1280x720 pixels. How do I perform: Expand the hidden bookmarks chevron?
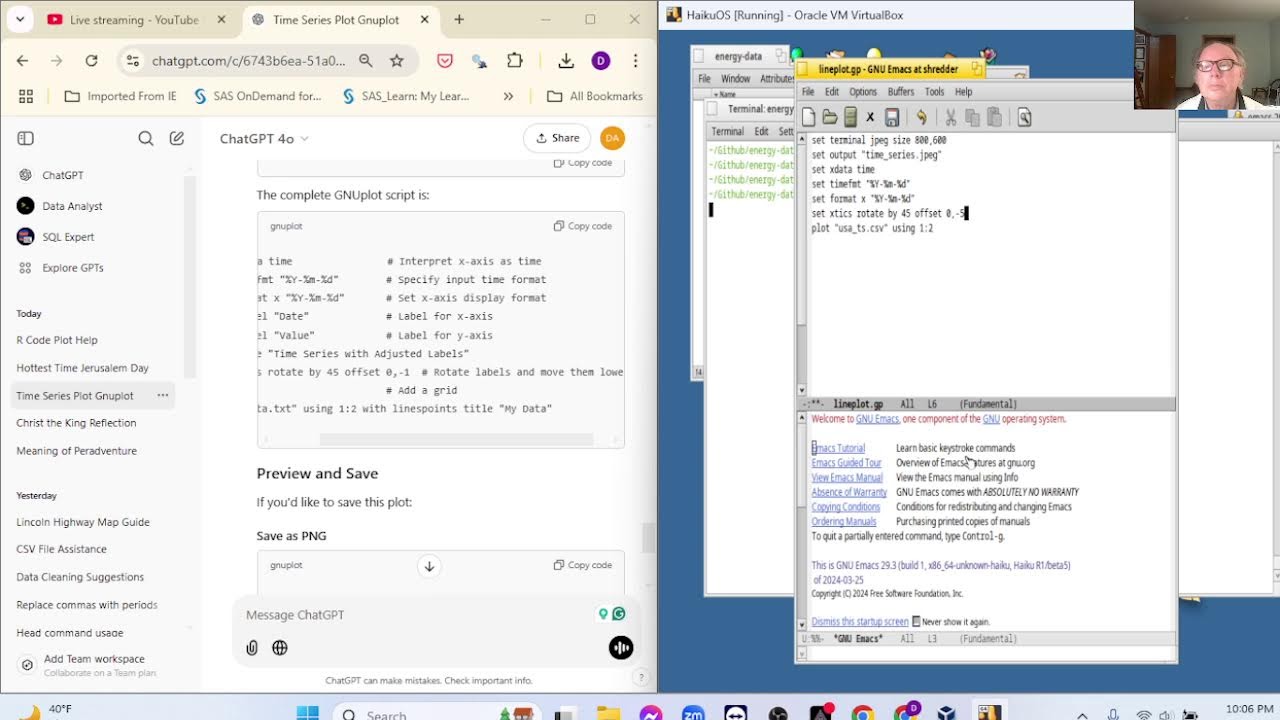(x=508, y=96)
